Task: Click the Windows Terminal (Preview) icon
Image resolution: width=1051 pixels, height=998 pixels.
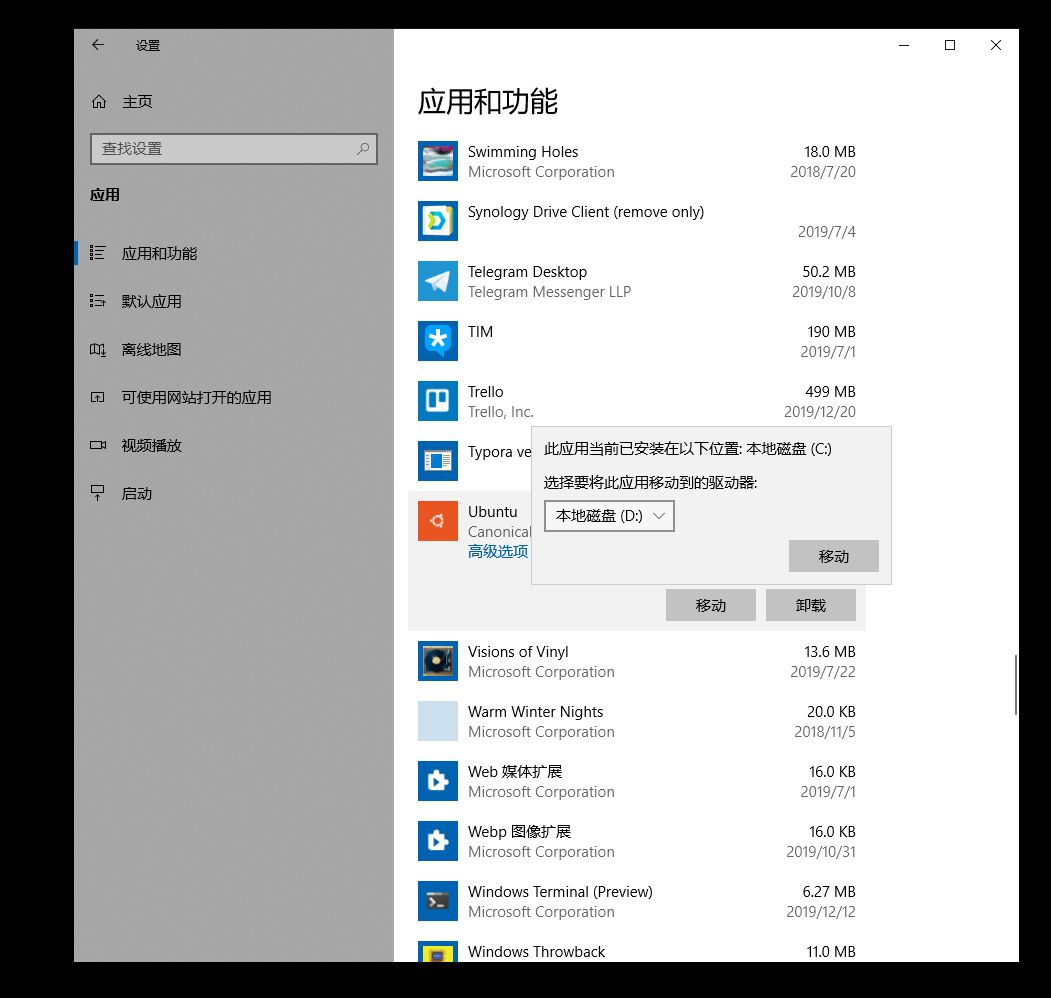Action: point(438,901)
